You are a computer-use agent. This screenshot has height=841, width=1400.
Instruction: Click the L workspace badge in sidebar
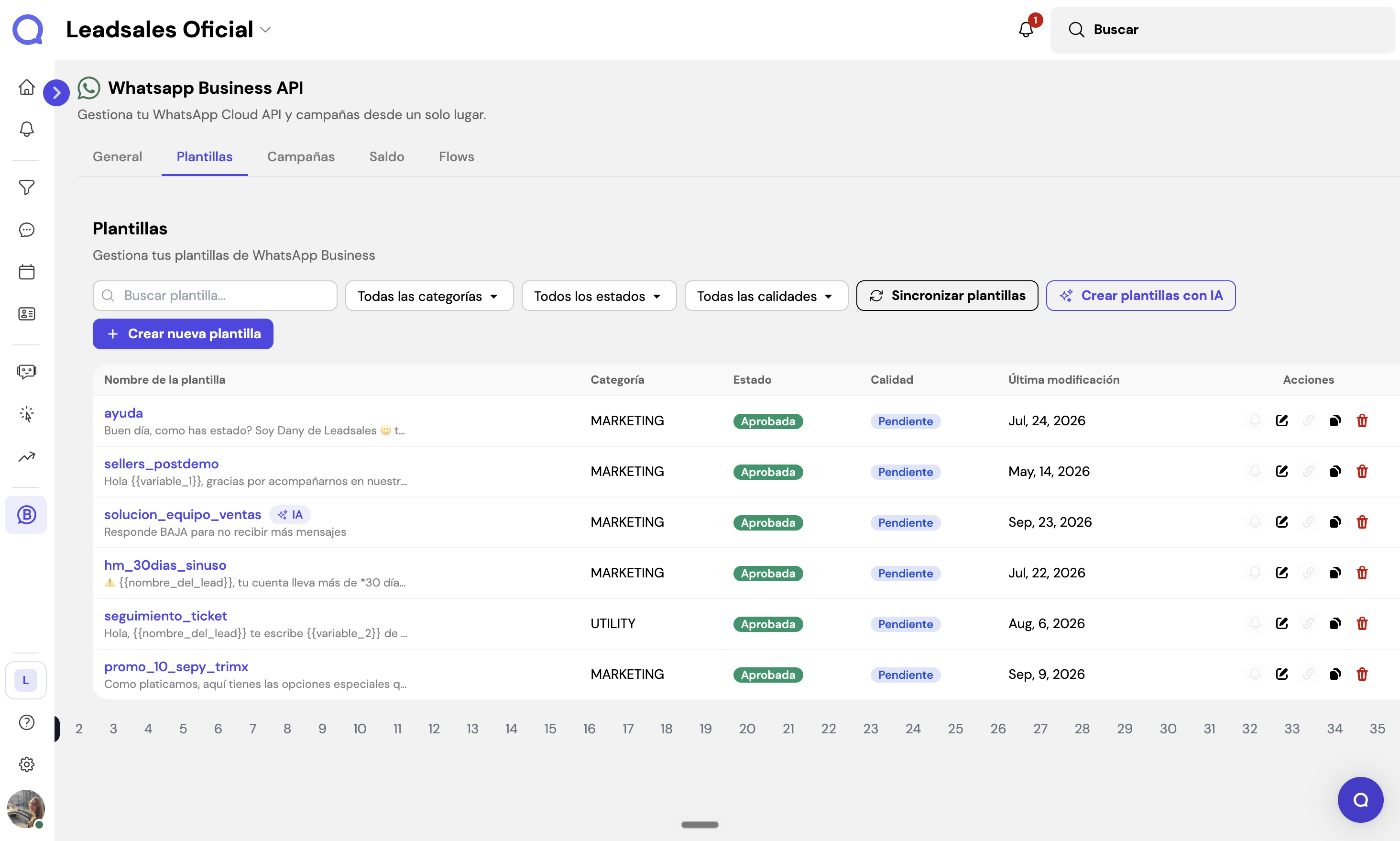coord(25,680)
